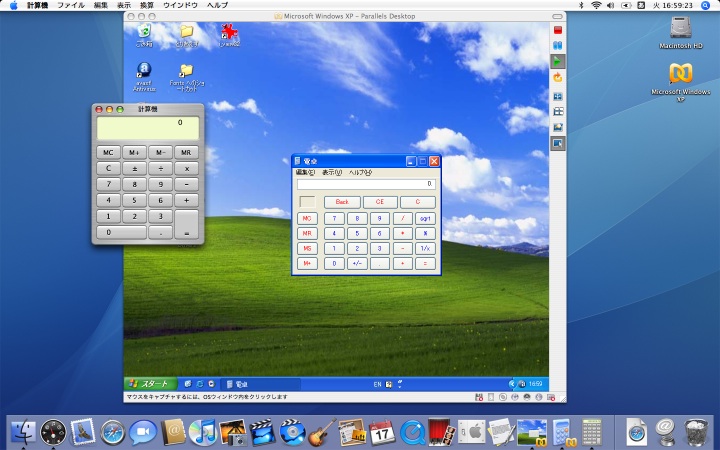Click the C clear button in Mac calculator

[108, 169]
